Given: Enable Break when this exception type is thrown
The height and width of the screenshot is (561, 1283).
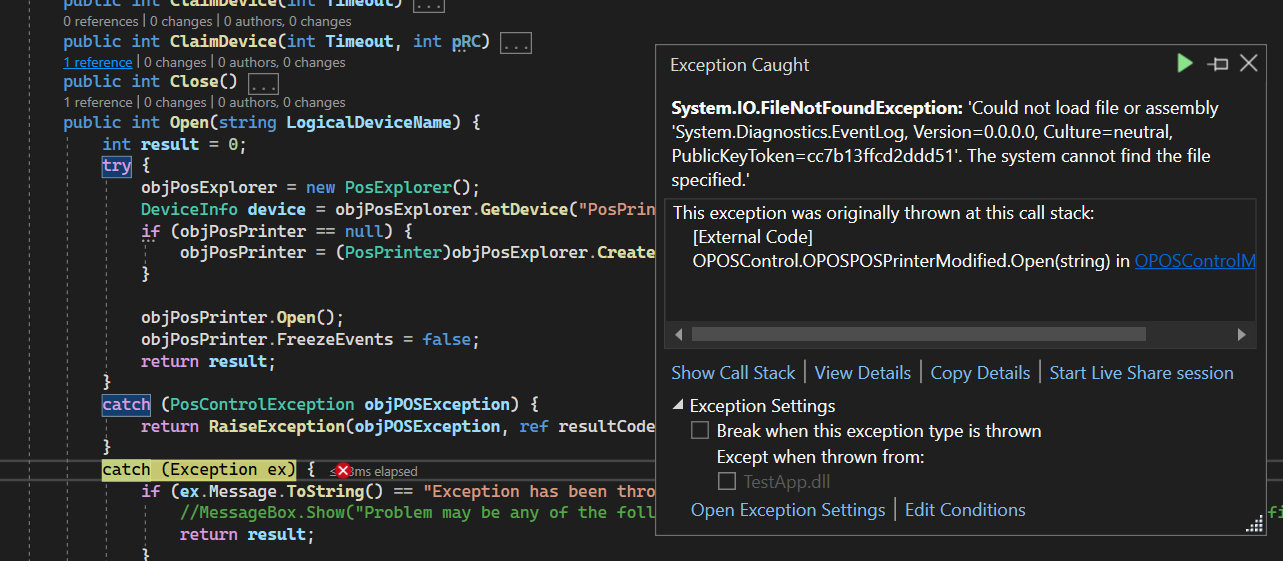Looking at the screenshot, I should pyautogui.click(x=700, y=431).
